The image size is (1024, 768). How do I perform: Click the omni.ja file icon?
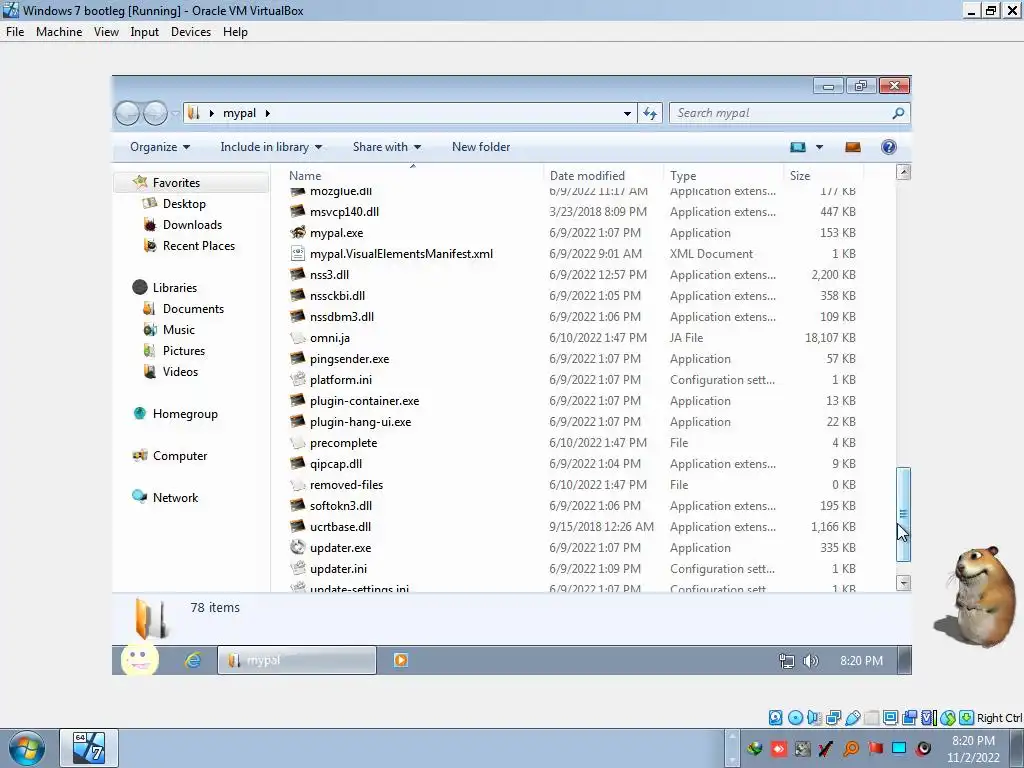298,338
